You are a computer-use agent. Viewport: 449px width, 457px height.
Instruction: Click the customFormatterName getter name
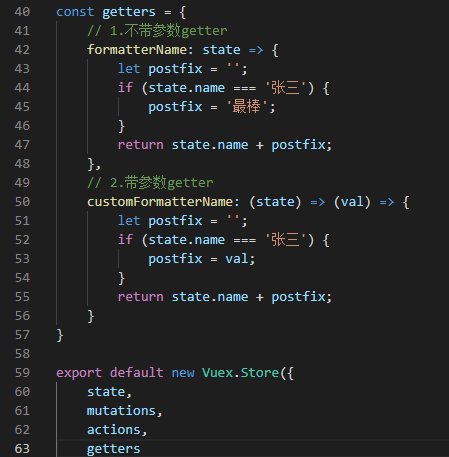point(160,202)
